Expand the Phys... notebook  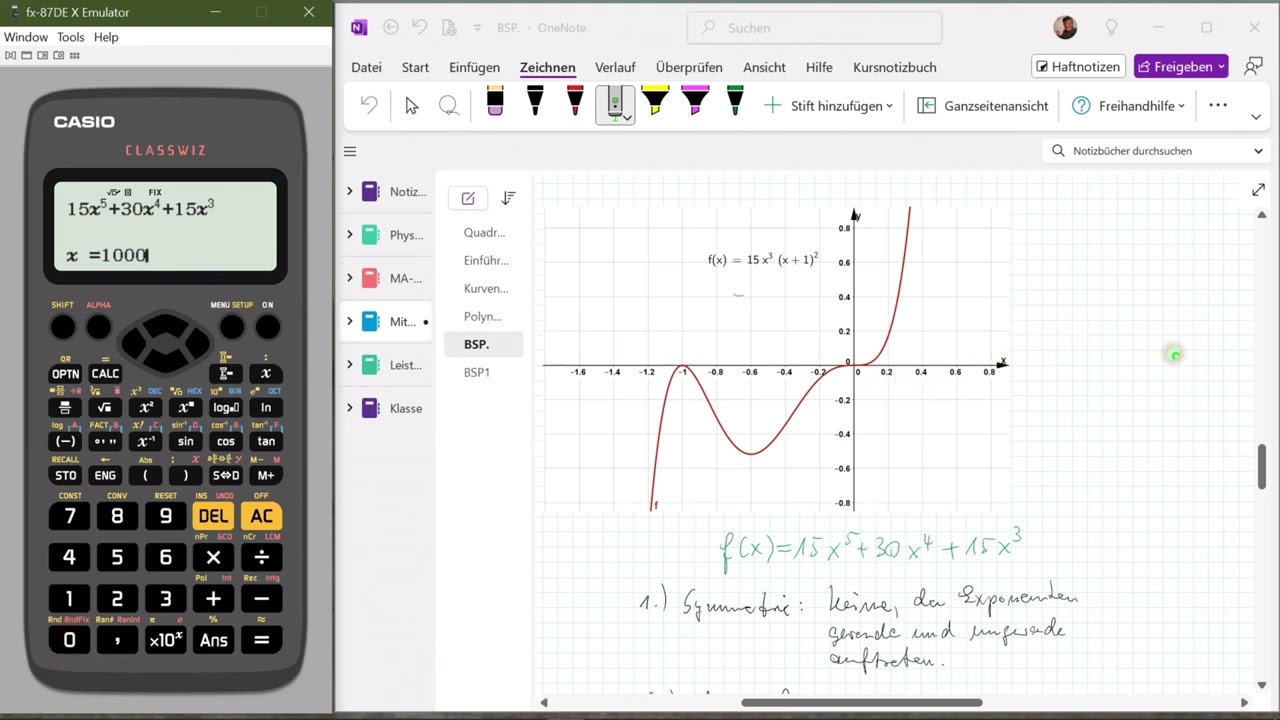(x=349, y=235)
